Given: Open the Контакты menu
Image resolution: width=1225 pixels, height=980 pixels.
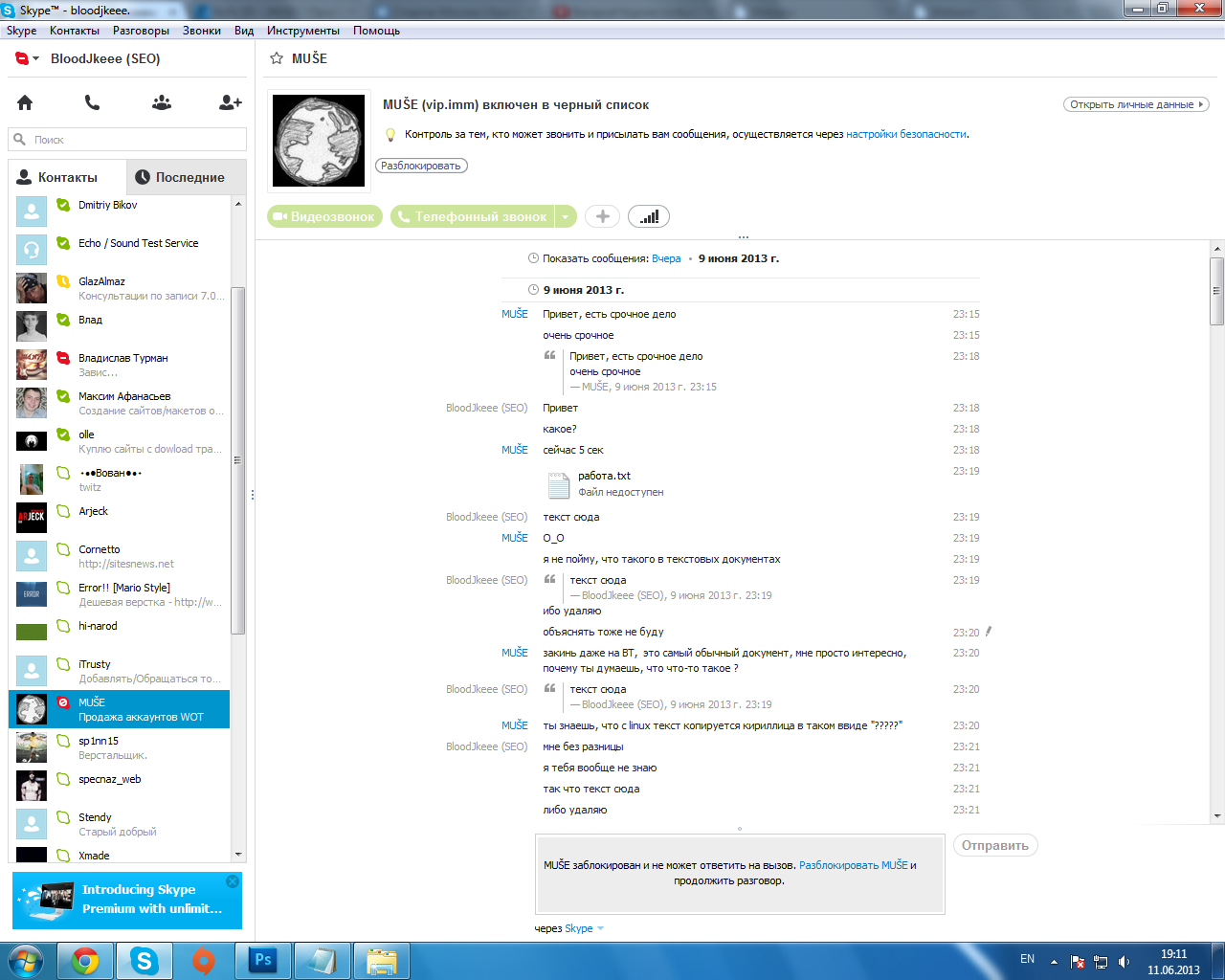Looking at the screenshot, I should 75,31.
